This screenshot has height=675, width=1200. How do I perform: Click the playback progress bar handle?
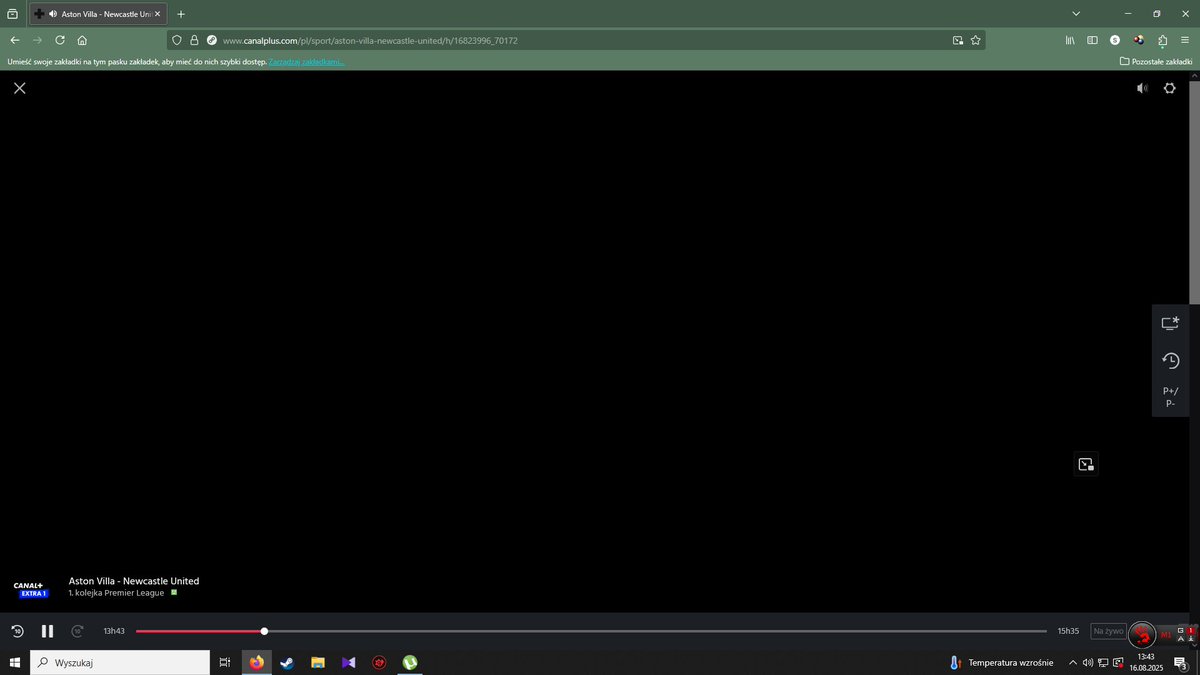[x=264, y=631]
